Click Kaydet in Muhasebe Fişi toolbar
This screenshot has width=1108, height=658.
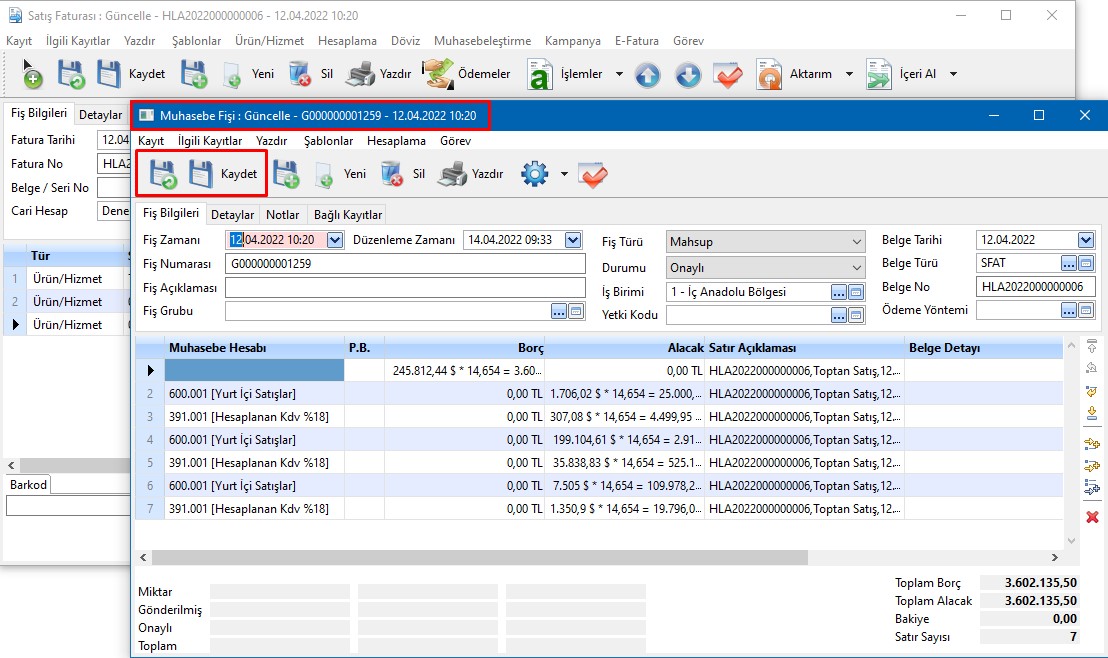[223, 174]
